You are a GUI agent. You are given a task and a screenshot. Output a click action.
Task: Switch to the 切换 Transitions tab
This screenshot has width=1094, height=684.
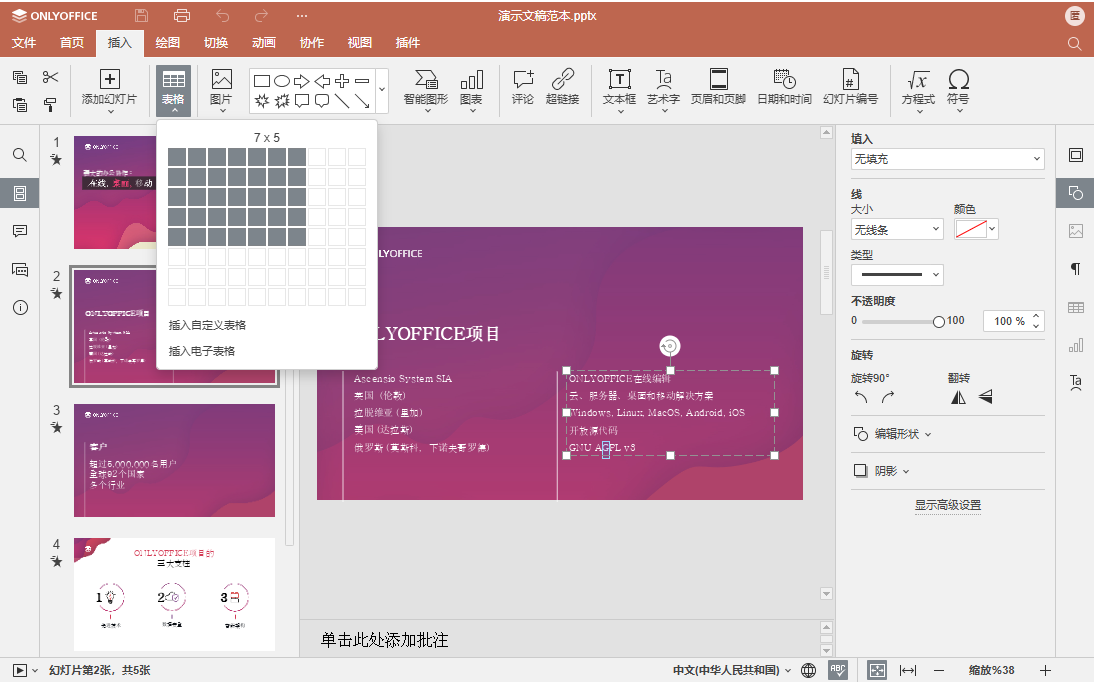(x=216, y=43)
